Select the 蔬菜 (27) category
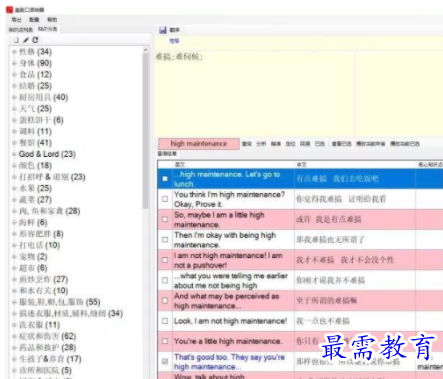The height and width of the screenshot is (379, 443). pyautogui.click(x=35, y=200)
